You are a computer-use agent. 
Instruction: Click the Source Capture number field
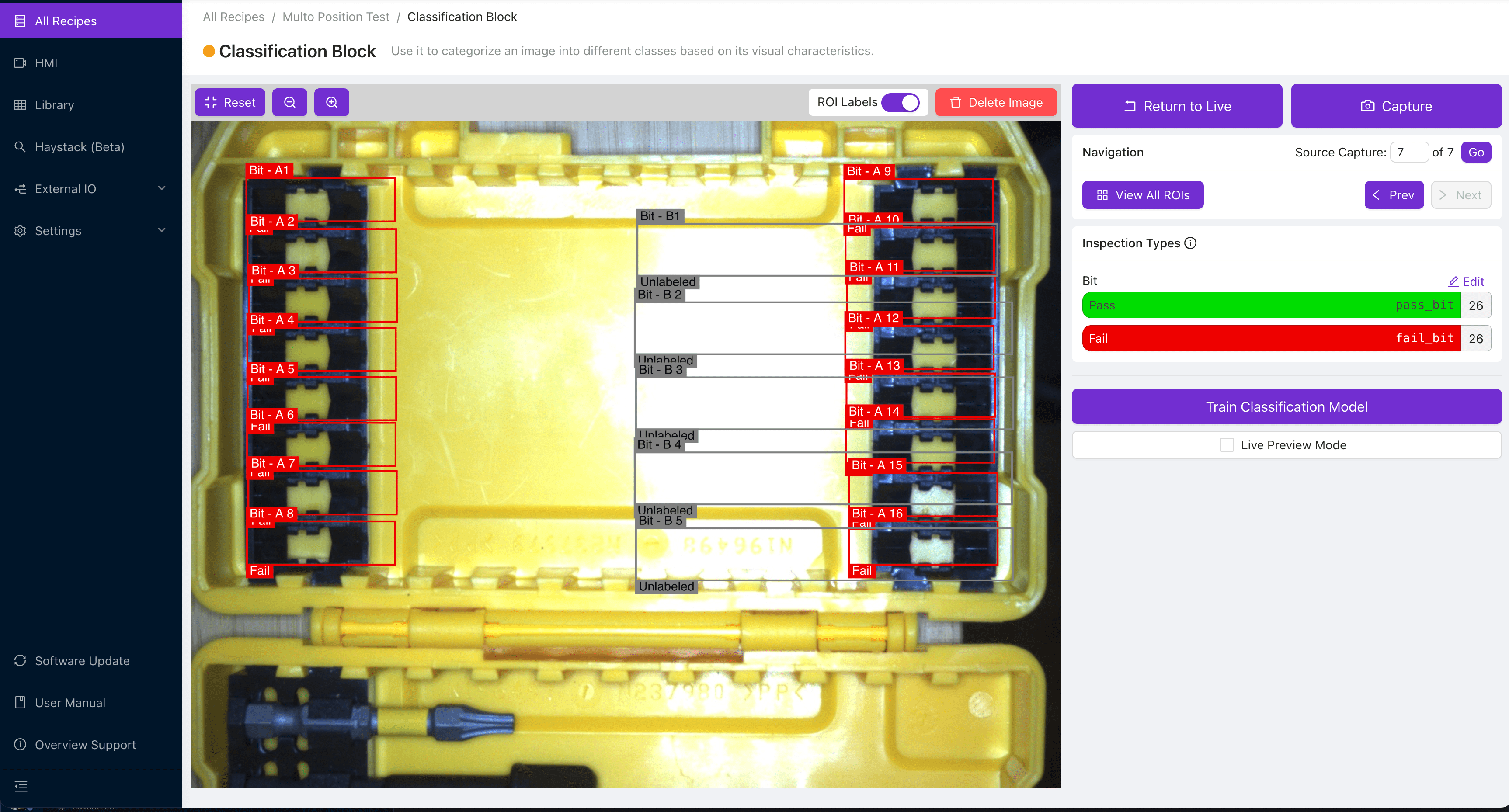1408,152
